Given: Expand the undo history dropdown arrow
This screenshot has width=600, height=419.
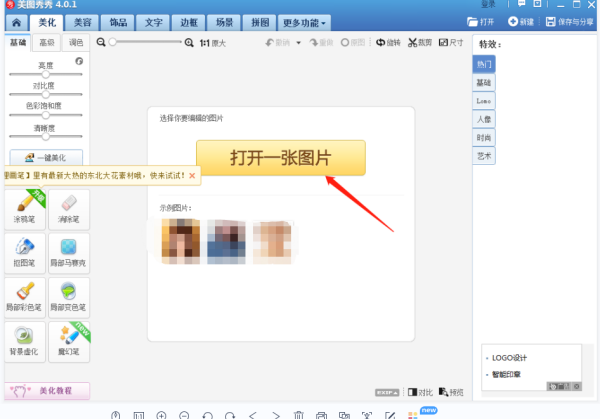Looking at the screenshot, I should [298, 43].
